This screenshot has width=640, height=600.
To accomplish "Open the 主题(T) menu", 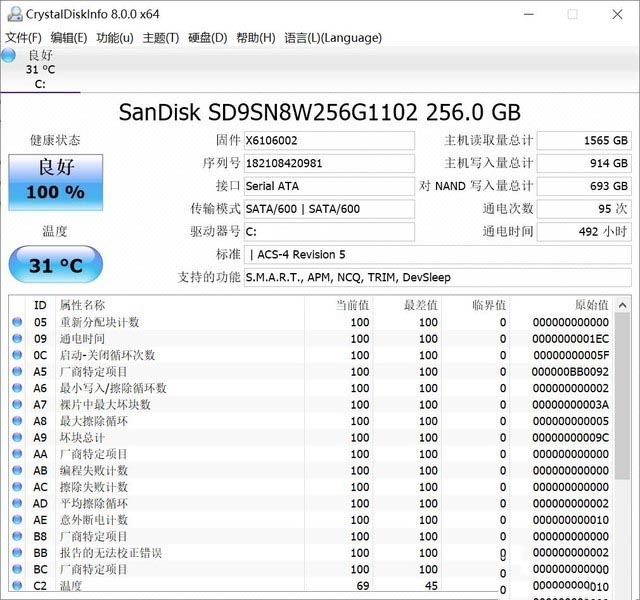I will 161,38.
